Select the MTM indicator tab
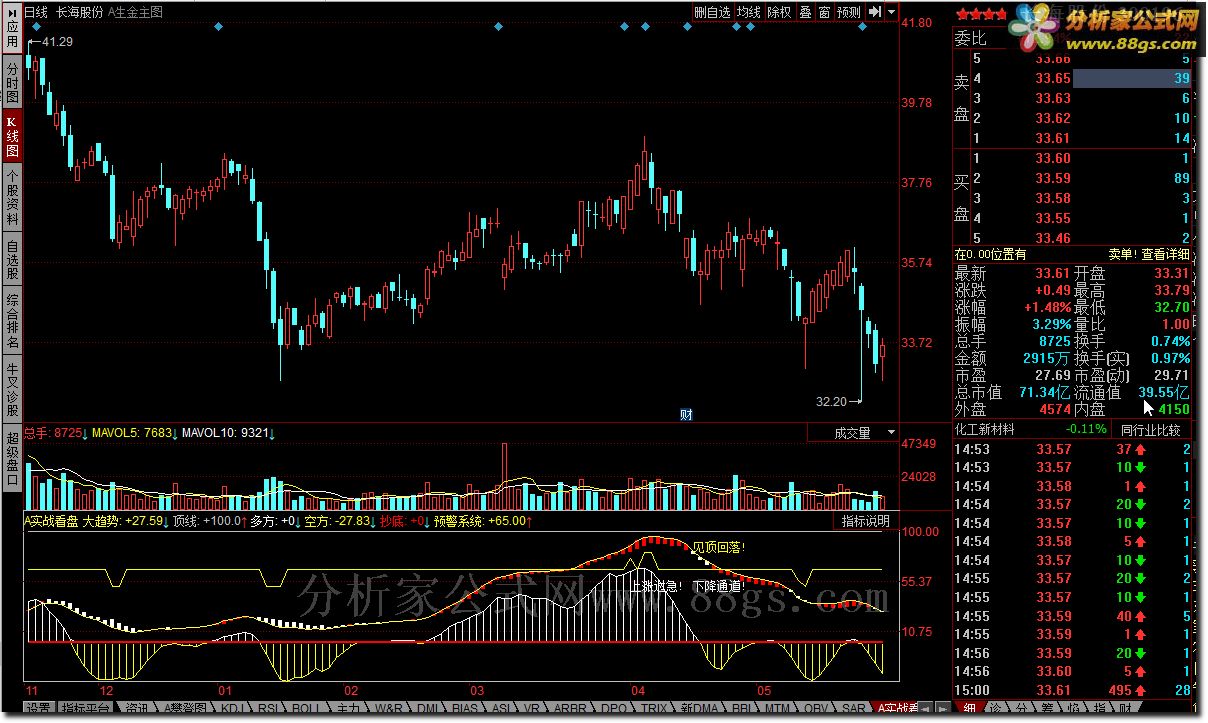Viewport: 1208px width, 723px height. click(776, 709)
